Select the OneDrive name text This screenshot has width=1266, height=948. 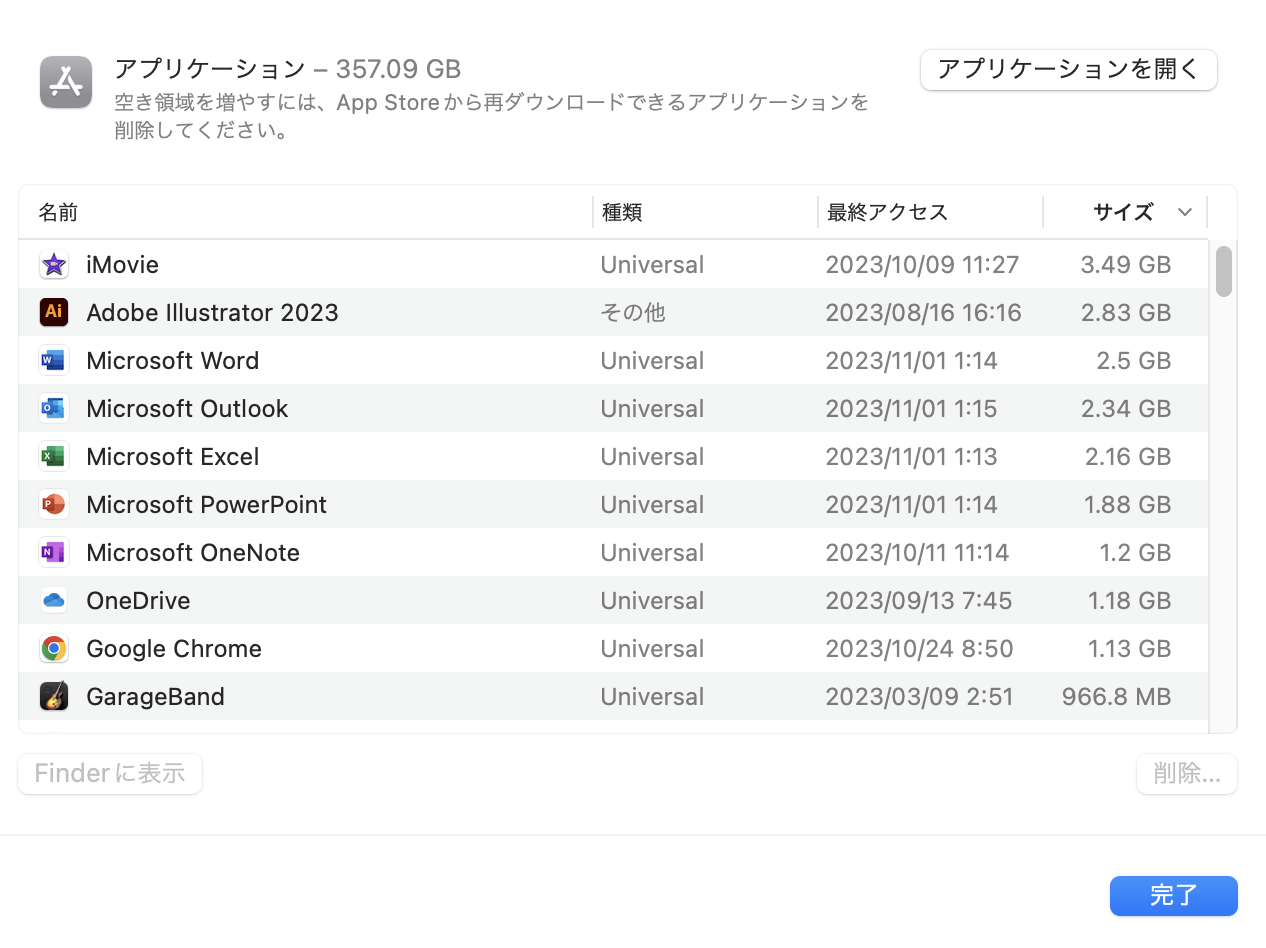138,601
